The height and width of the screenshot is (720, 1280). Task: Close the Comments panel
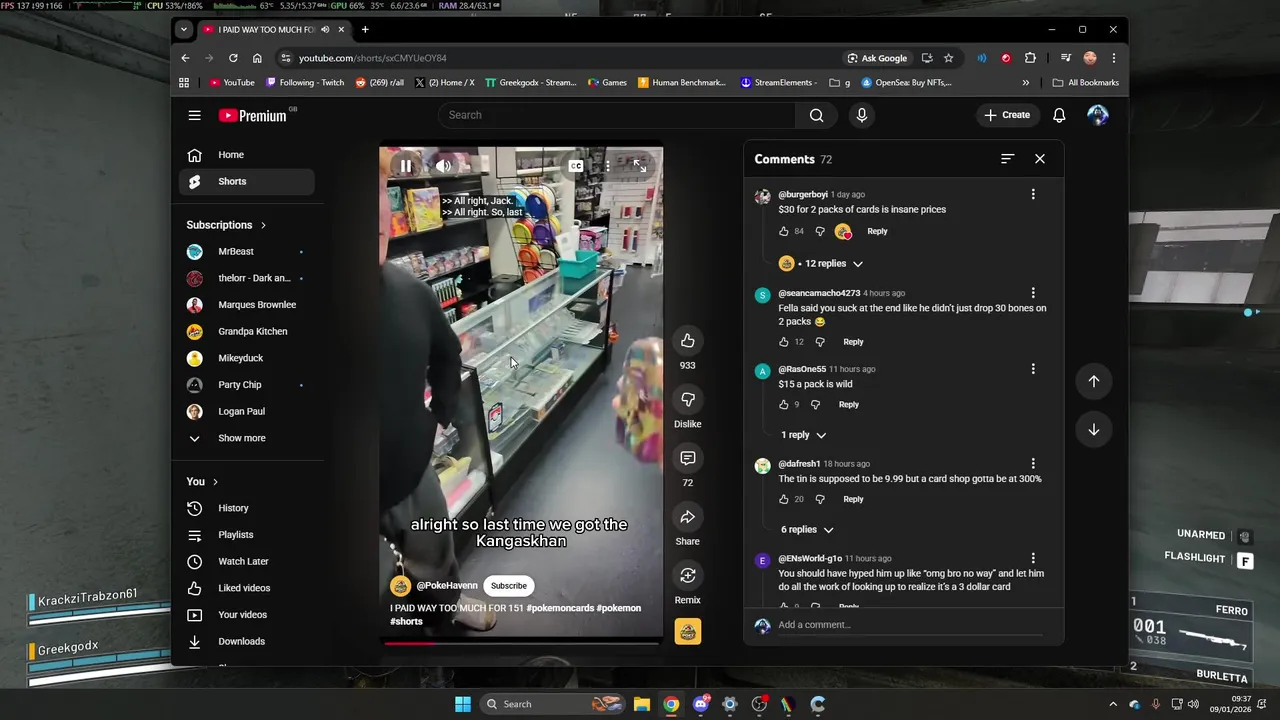(1040, 159)
